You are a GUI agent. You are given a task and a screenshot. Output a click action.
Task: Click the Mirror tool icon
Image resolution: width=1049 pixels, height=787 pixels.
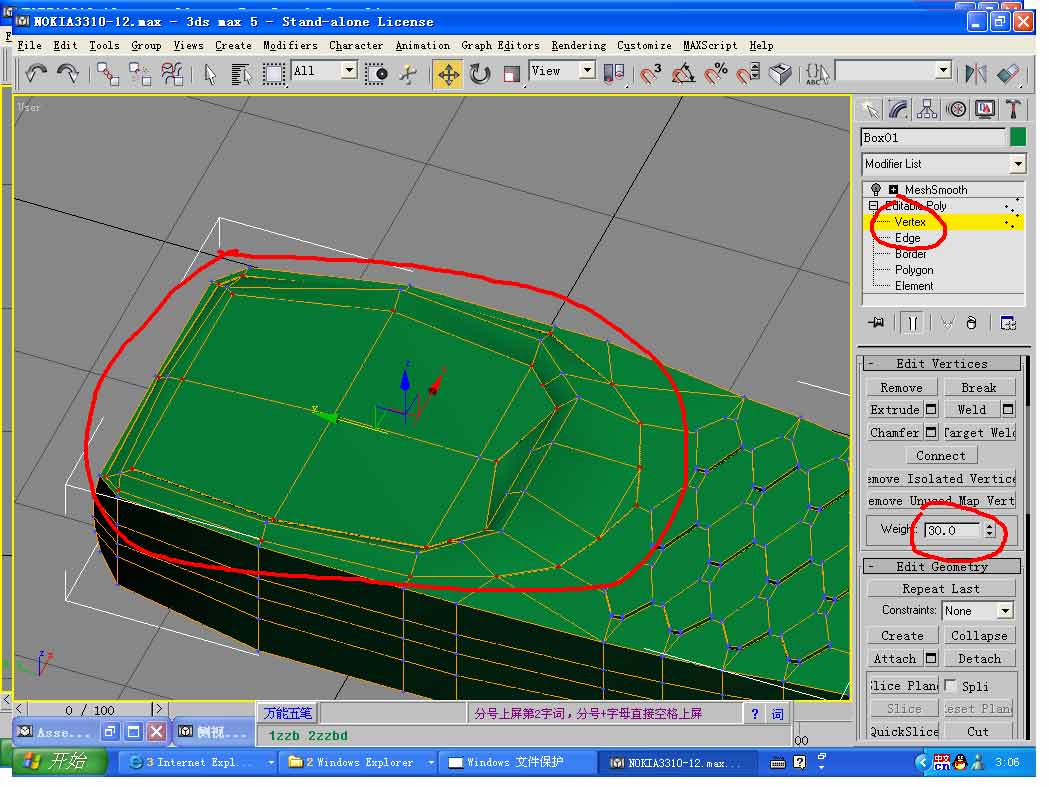[976, 73]
